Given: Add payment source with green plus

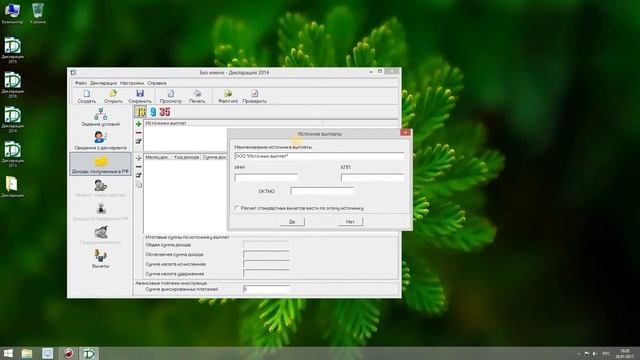Looking at the screenshot, I should [138, 124].
